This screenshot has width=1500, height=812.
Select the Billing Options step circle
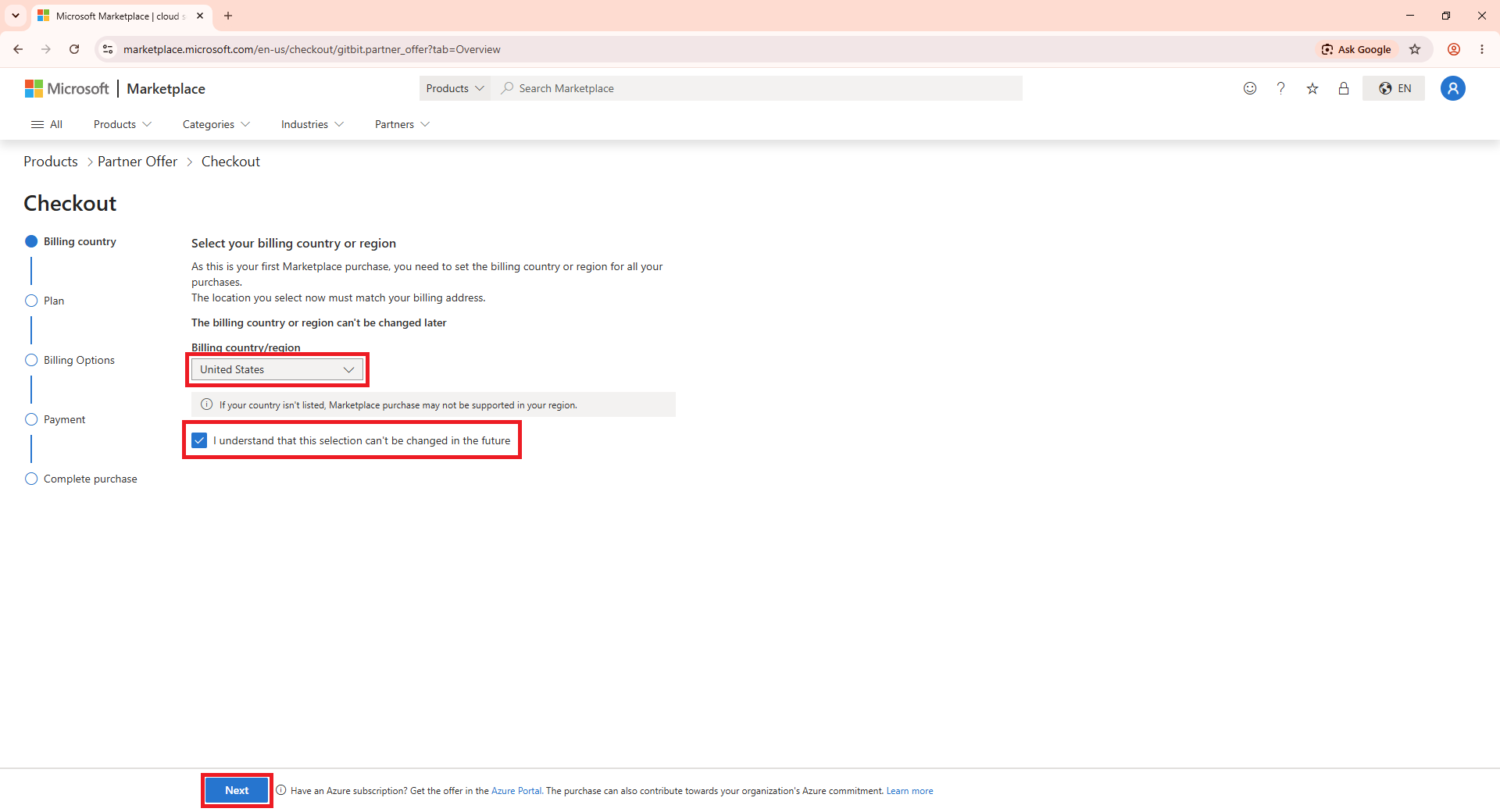[31, 360]
